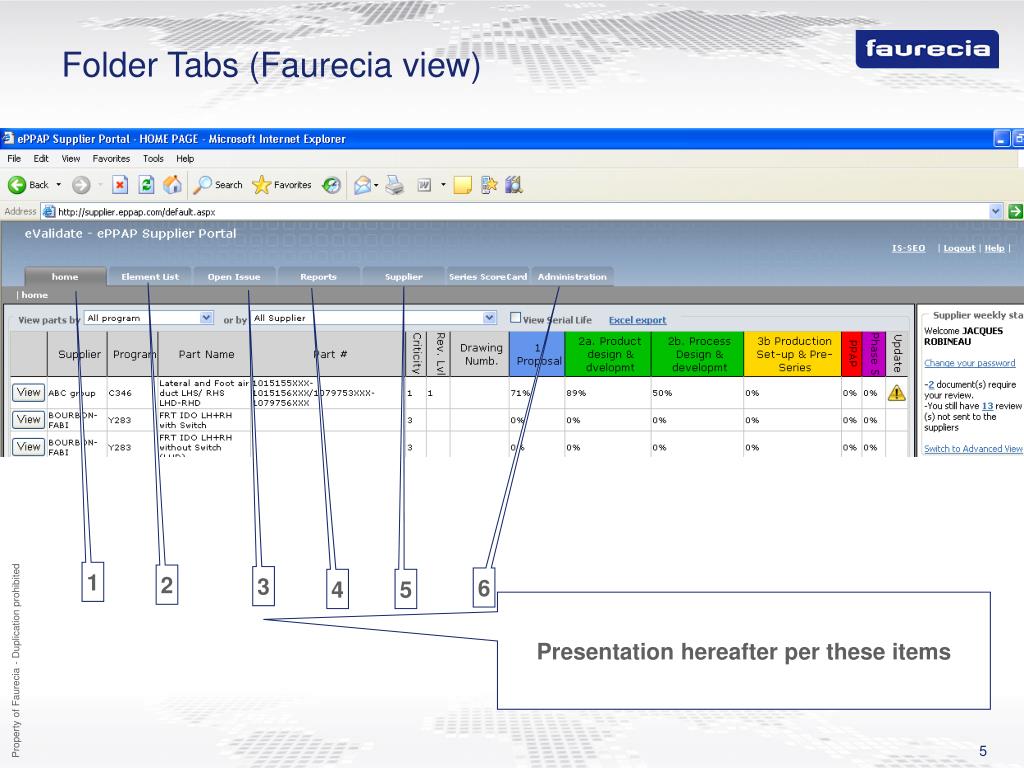This screenshot has height=768, width=1024.
Task: Click the IS-SEO link
Action: (908, 248)
